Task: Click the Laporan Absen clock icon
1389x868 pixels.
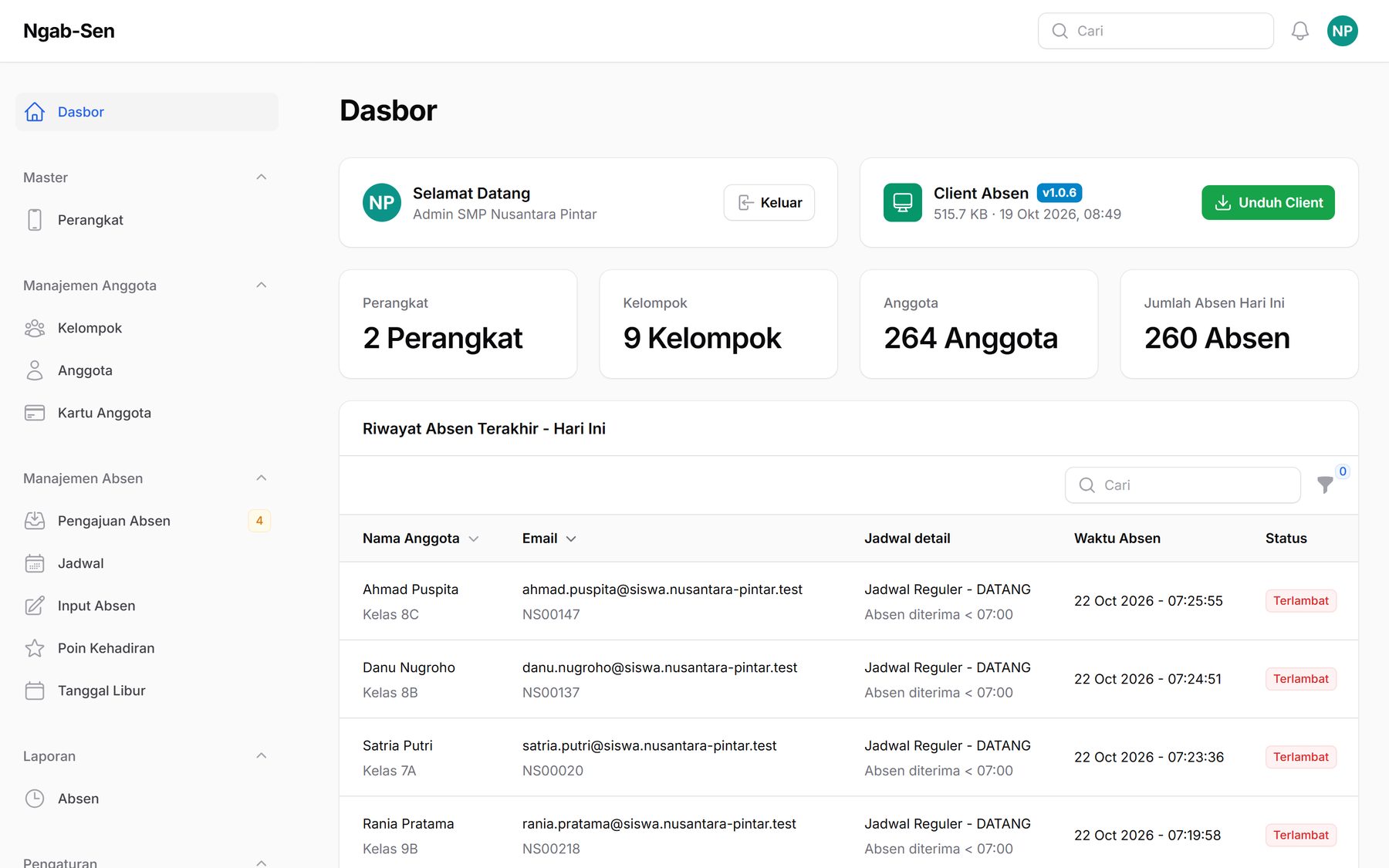Action: (35, 799)
